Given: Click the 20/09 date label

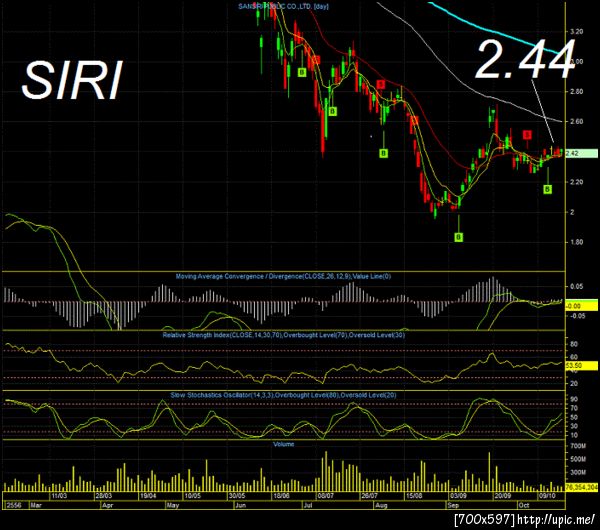Looking at the screenshot, I should (x=503, y=496).
